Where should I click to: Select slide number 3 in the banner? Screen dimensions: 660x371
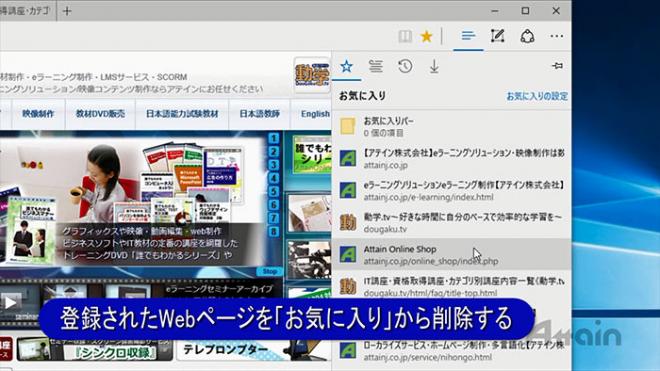(x=274, y=165)
